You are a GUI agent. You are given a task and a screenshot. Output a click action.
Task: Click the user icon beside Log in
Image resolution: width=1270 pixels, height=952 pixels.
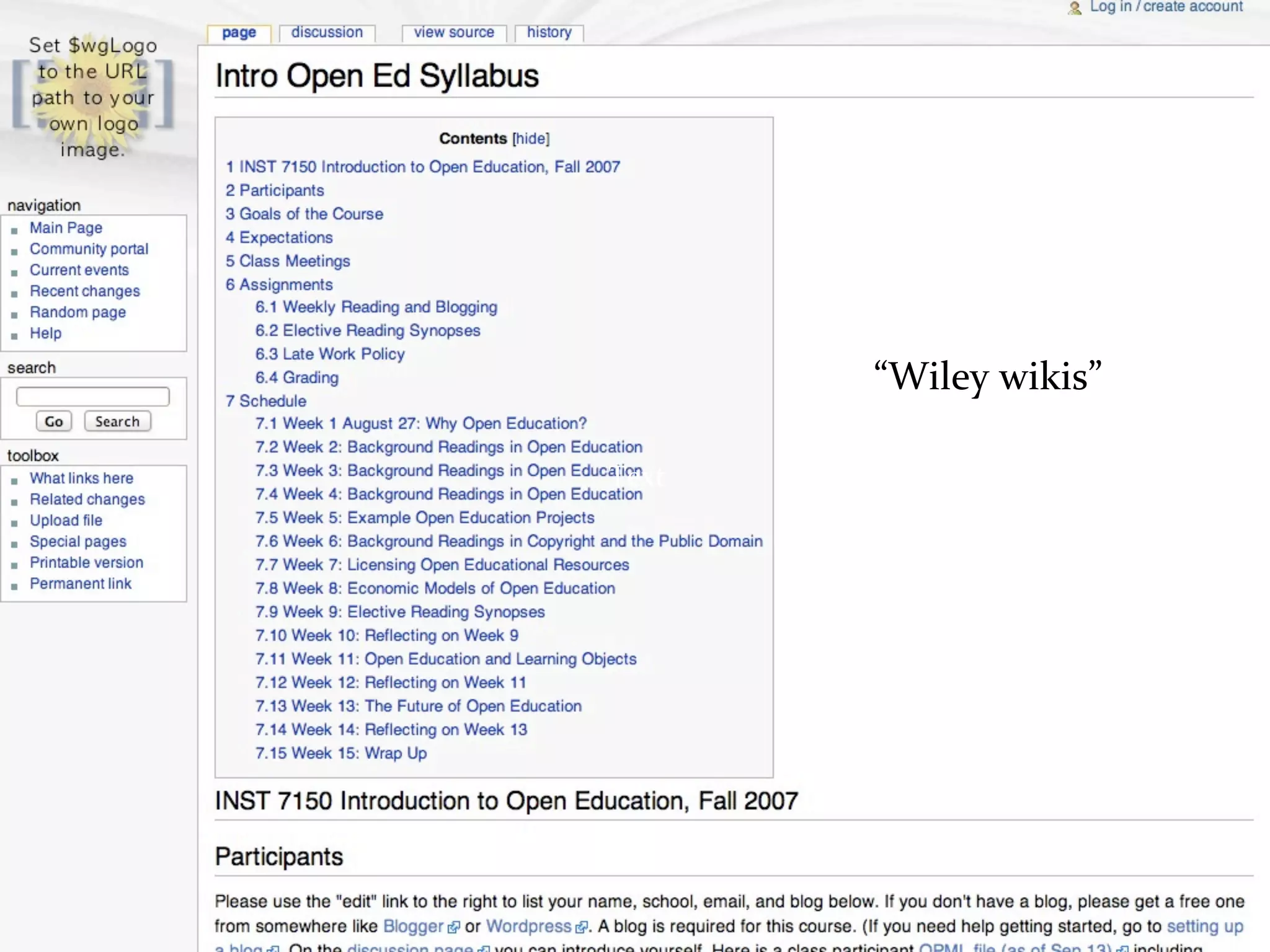[1075, 8]
